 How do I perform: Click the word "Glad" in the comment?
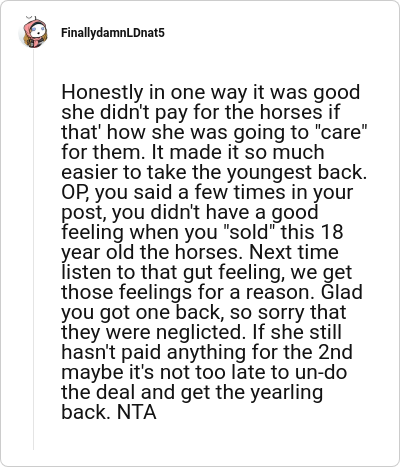click(x=342, y=292)
